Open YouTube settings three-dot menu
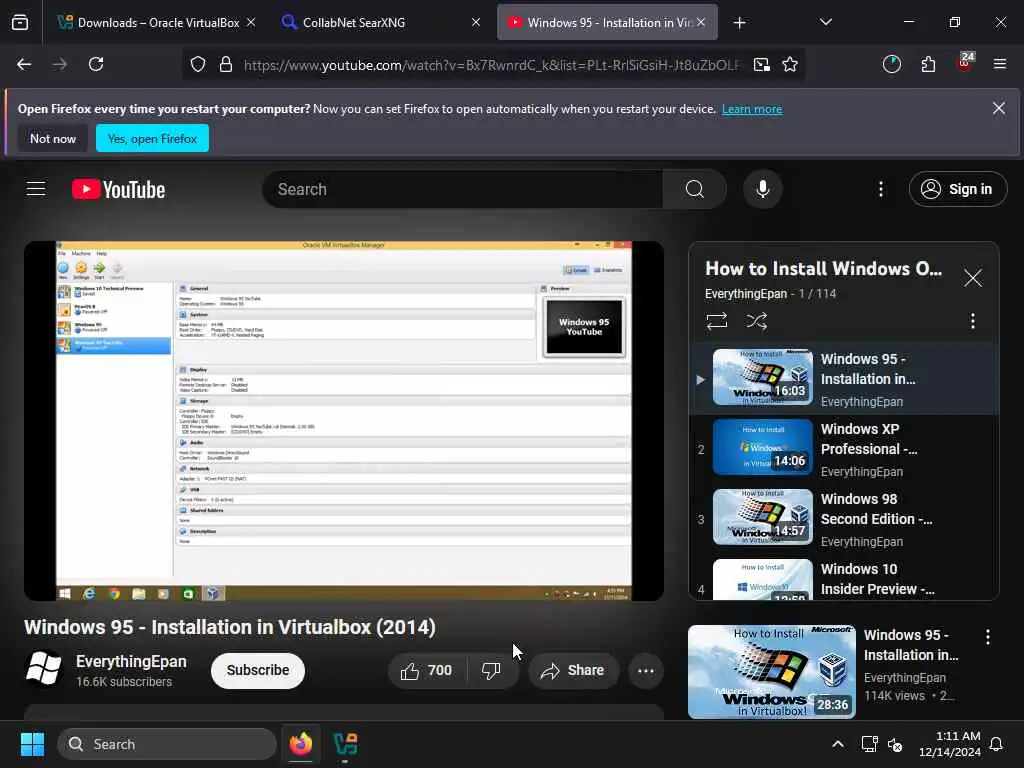 [x=880, y=189]
